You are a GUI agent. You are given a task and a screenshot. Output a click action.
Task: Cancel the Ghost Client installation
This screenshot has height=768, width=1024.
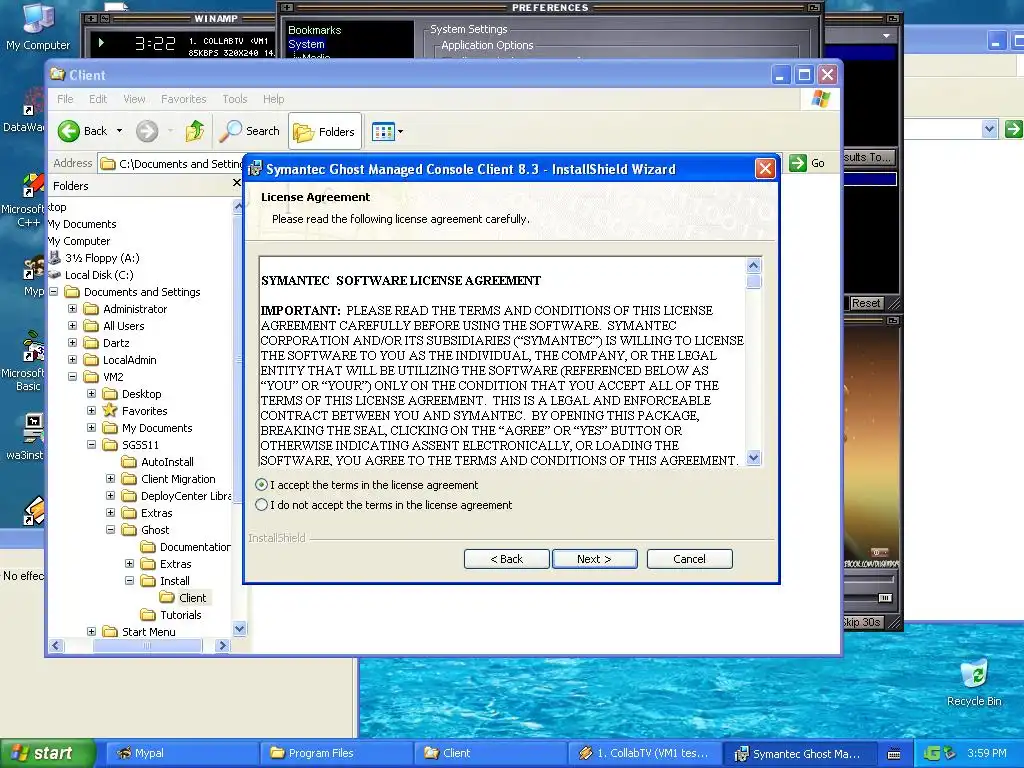point(690,559)
